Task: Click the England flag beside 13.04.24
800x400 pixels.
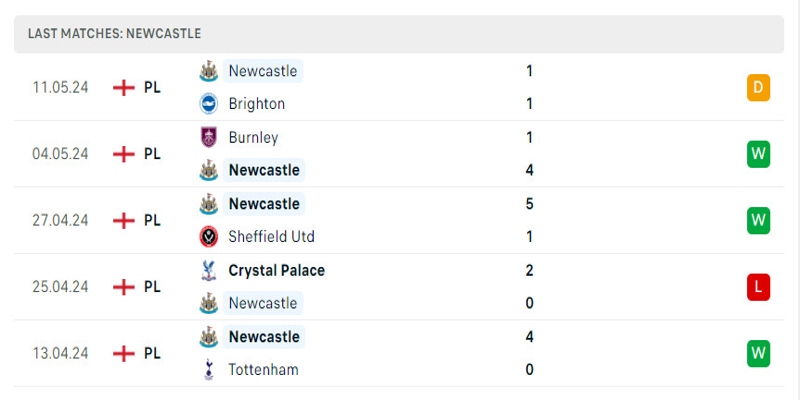Action: 124,353
